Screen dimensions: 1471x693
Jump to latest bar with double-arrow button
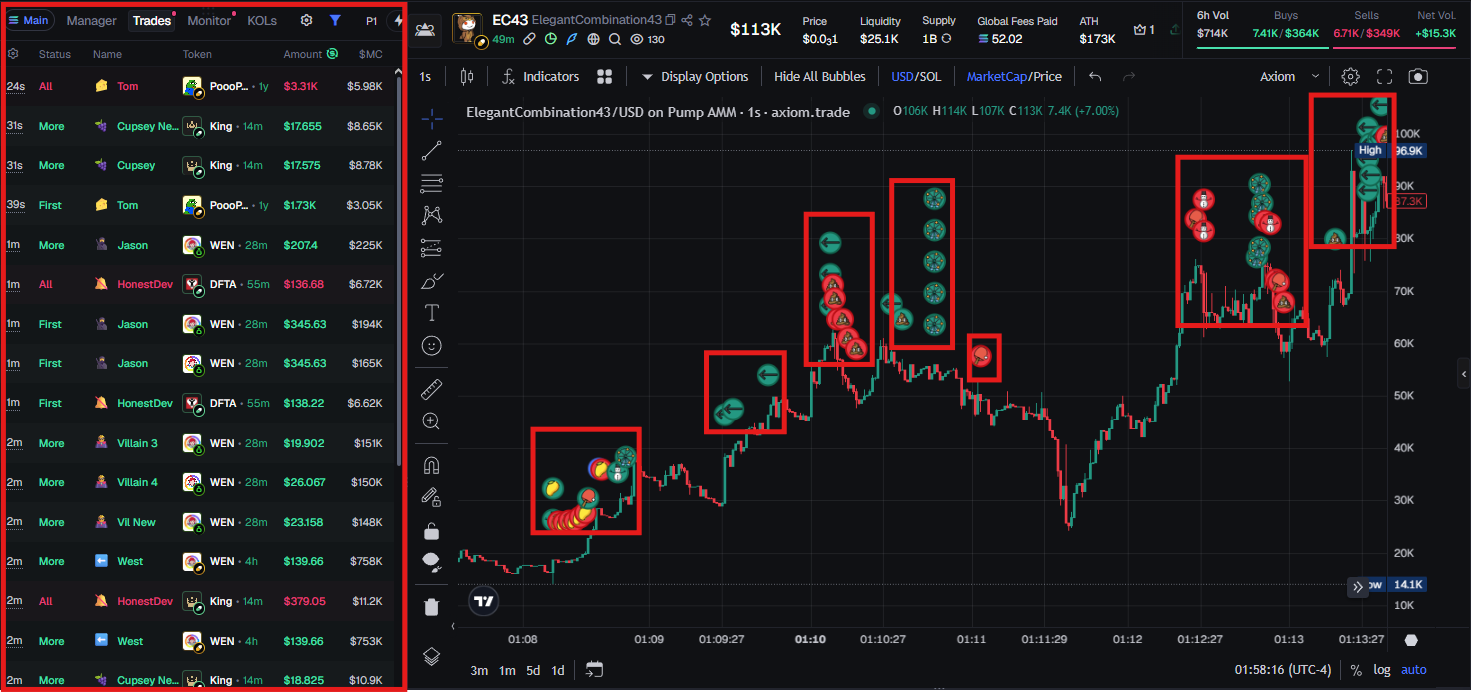1358,587
